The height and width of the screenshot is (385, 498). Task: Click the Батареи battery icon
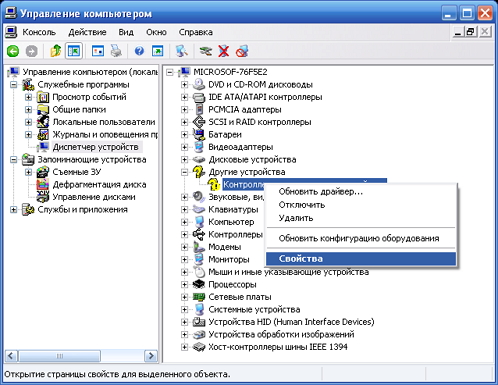(199, 134)
